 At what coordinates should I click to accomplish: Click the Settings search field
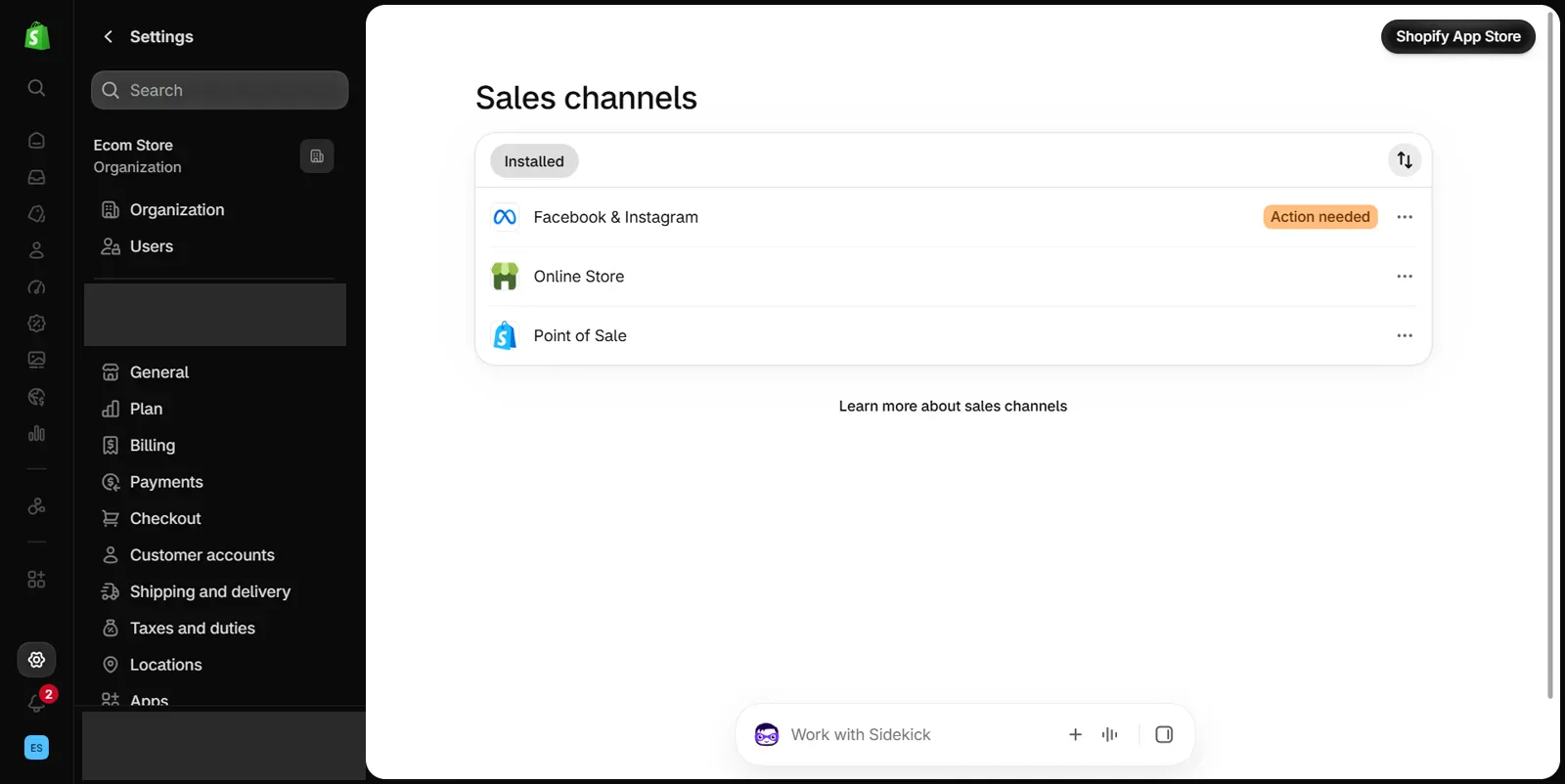[x=220, y=90]
